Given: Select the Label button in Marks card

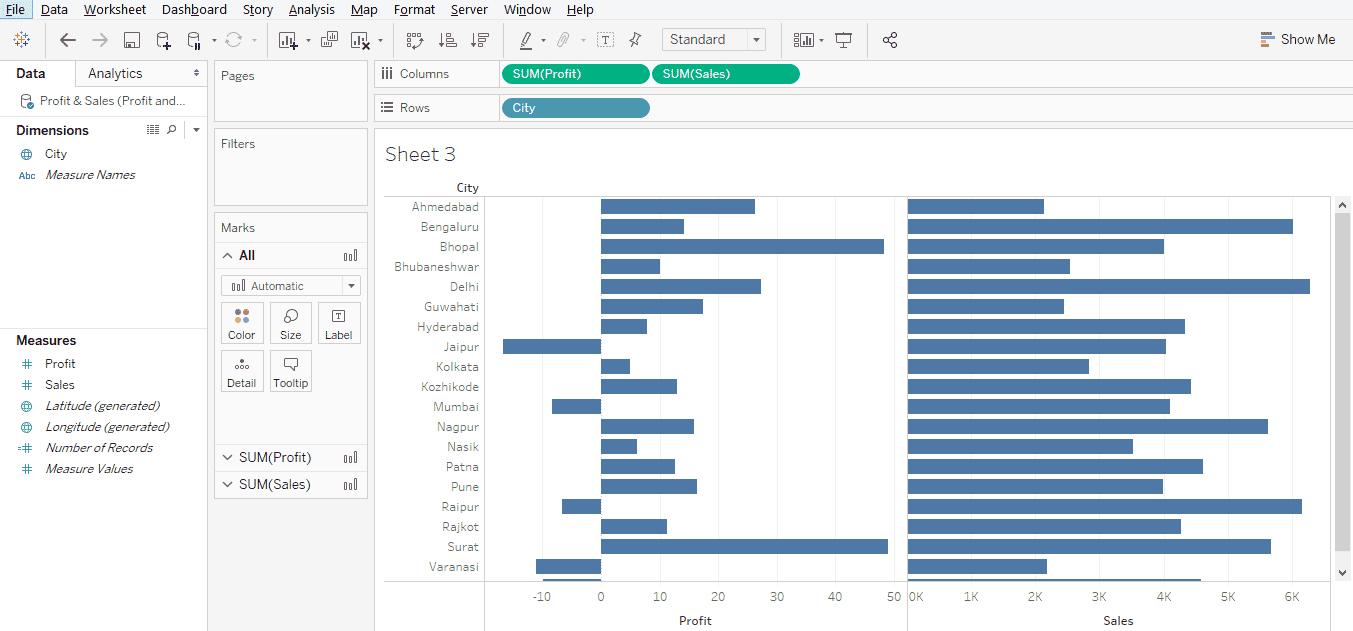Looking at the screenshot, I should [x=339, y=322].
